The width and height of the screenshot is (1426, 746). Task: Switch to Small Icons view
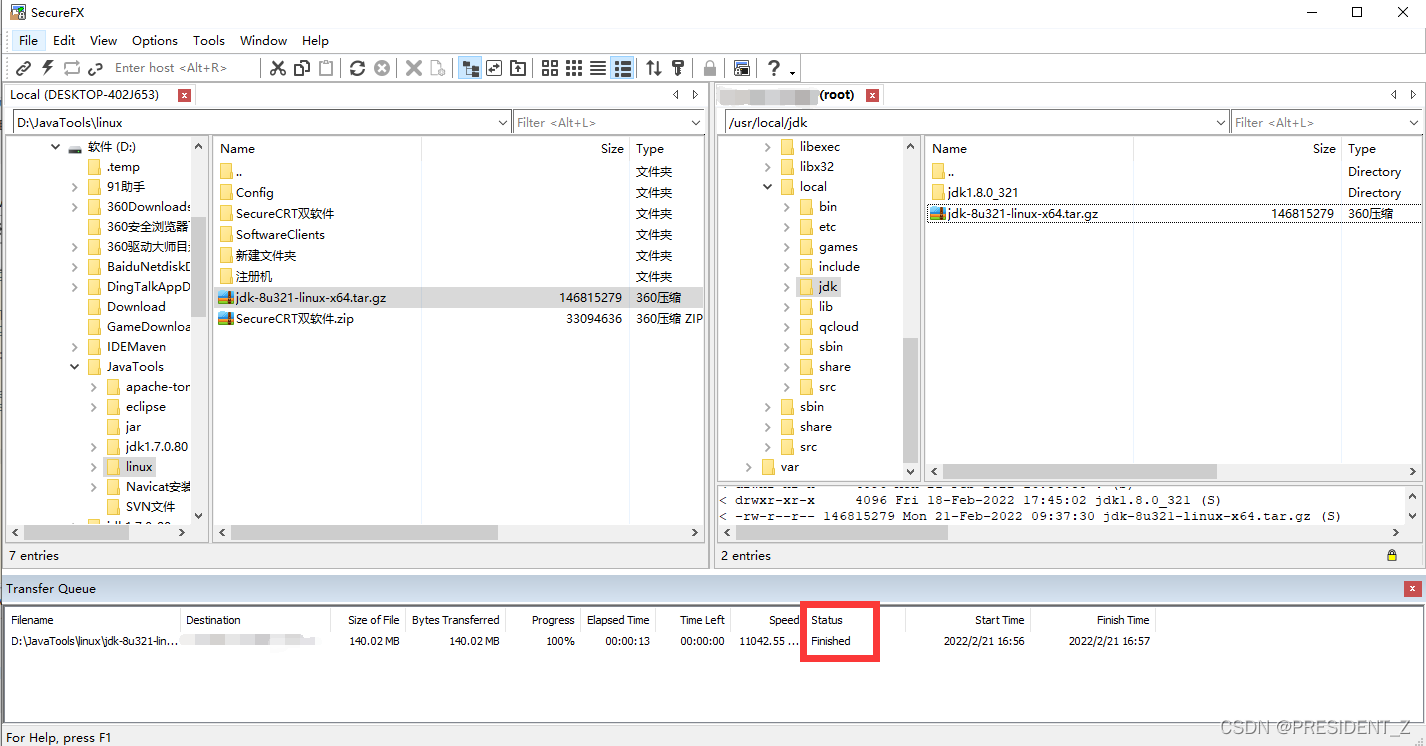[574, 68]
